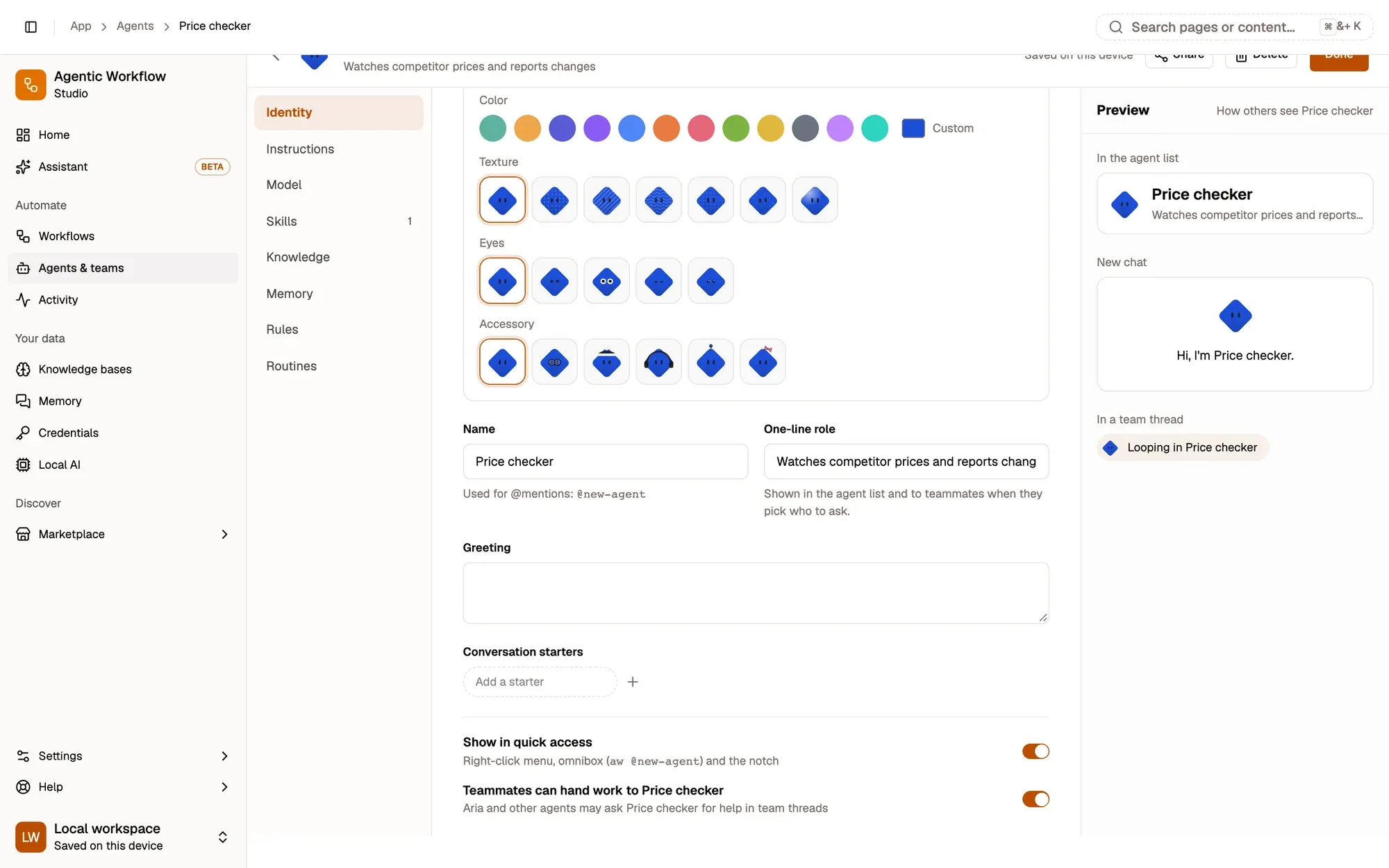
Task: Select the wide round eyes option
Action: pyautogui.click(x=606, y=281)
